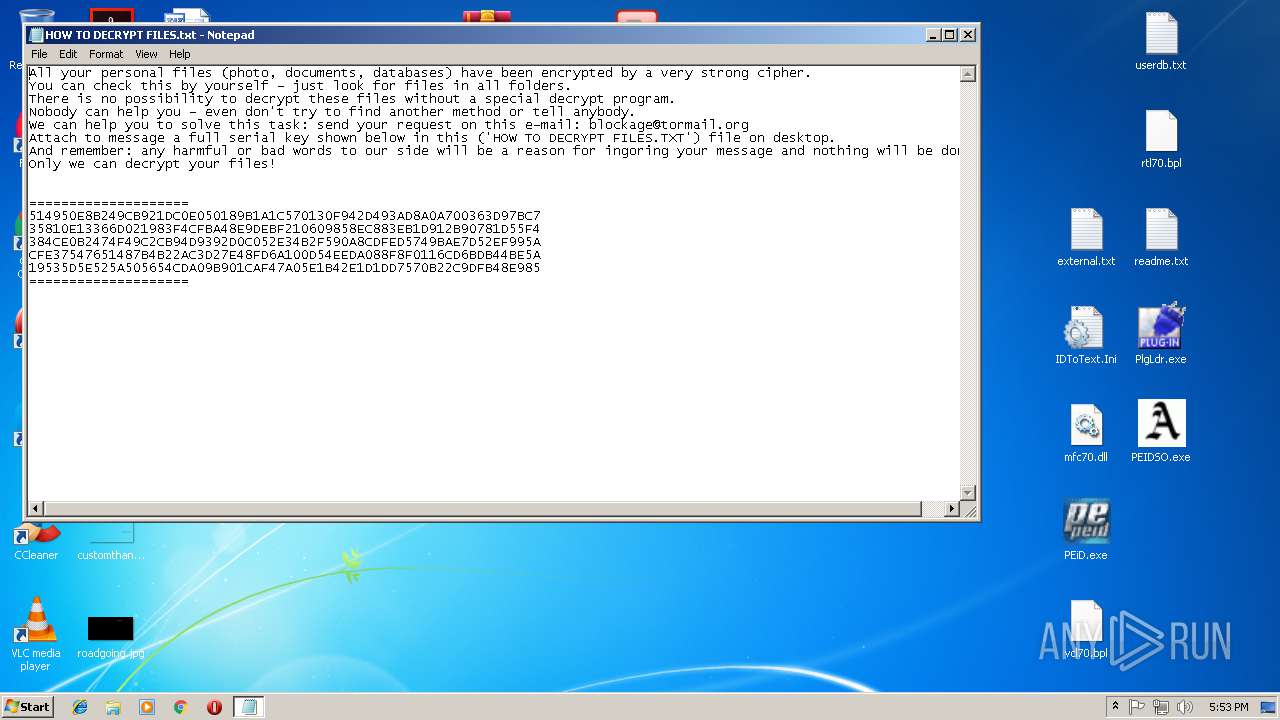1280x720 pixels.
Task: Select the rtl70.bpl desktop file
Action: tap(1161, 140)
